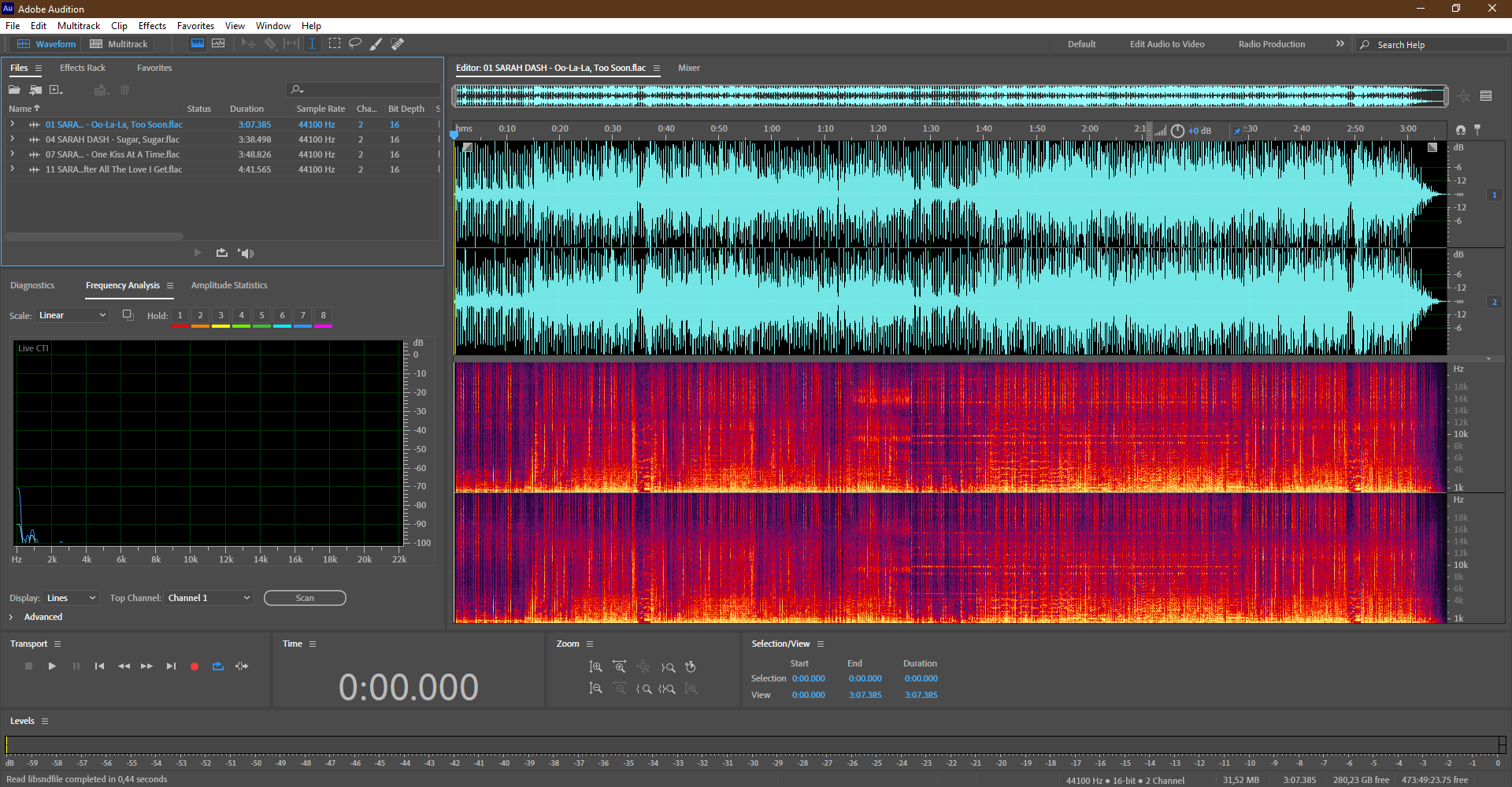The image size is (1512, 787).
Task: Click the overview navigator waveform bar
Action: click(951, 96)
